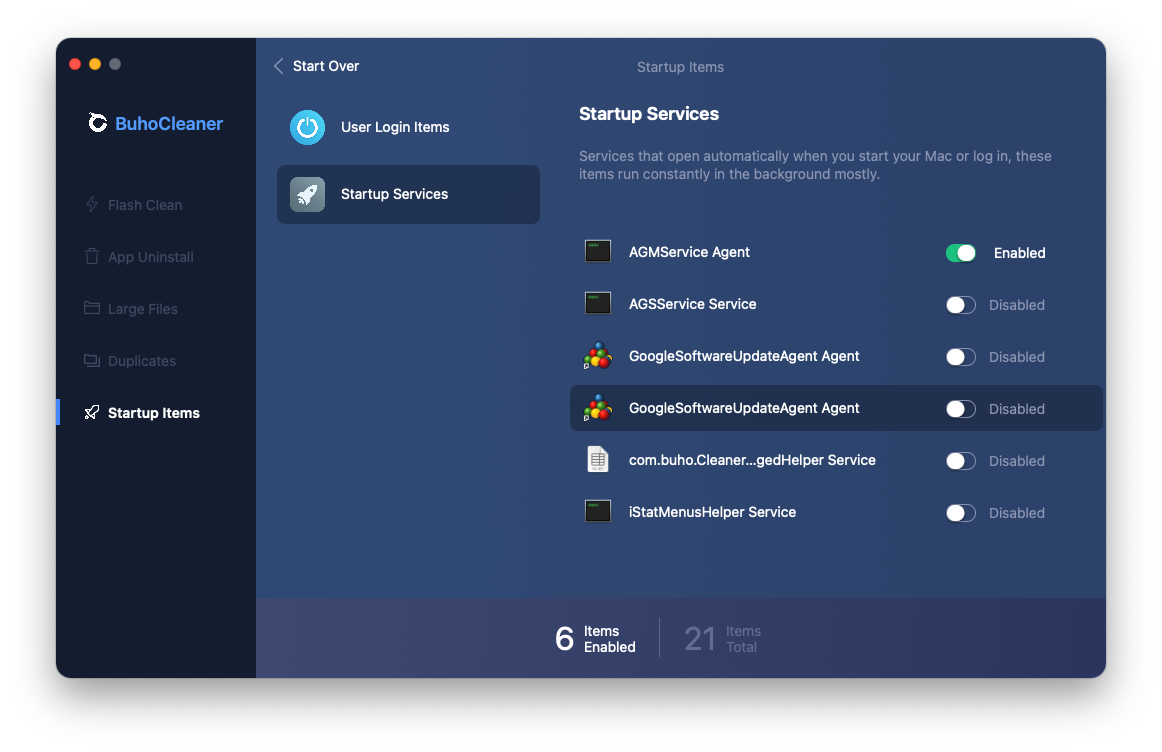The width and height of the screenshot is (1162, 752).
Task: Close the BuhoCleaner window
Action: pyautogui.click(x=75, y=64)
